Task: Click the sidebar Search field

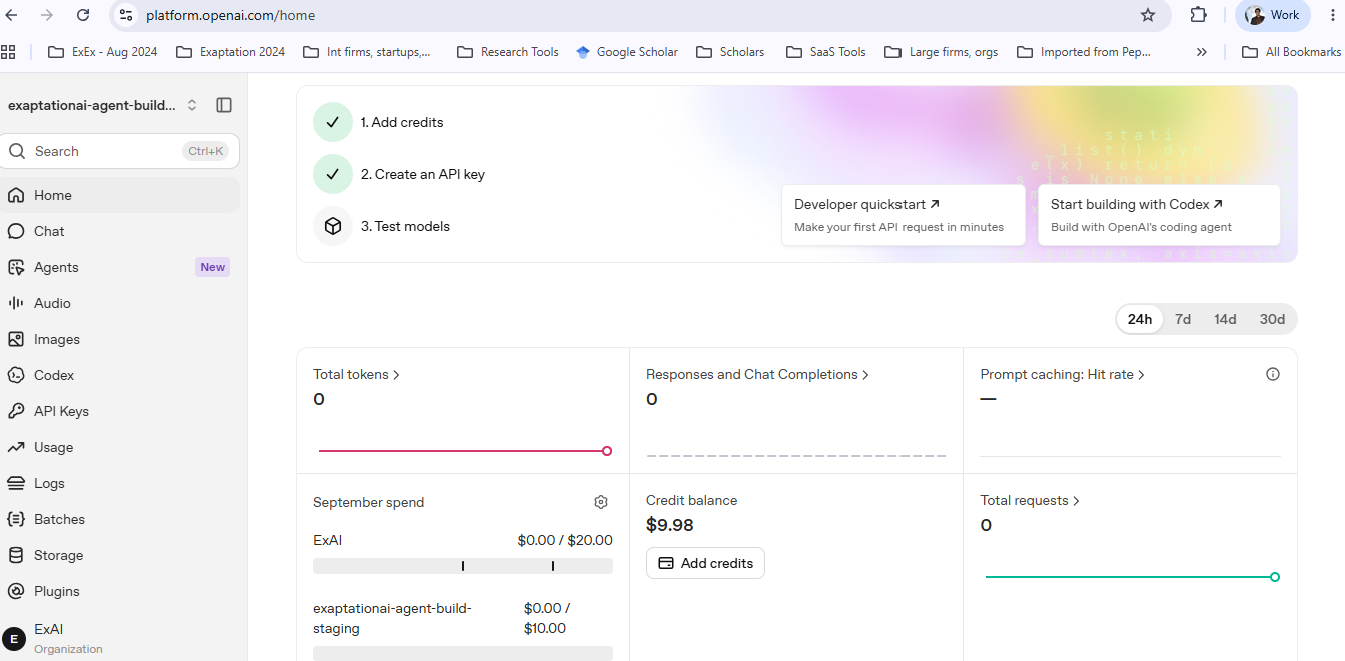Action: (x=120, y=151)
